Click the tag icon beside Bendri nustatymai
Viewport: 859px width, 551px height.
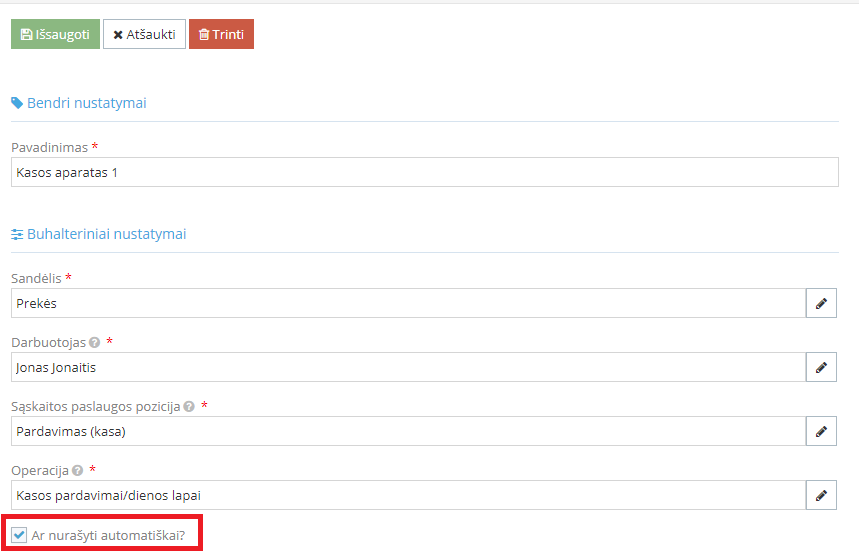[x=17, y=103]
